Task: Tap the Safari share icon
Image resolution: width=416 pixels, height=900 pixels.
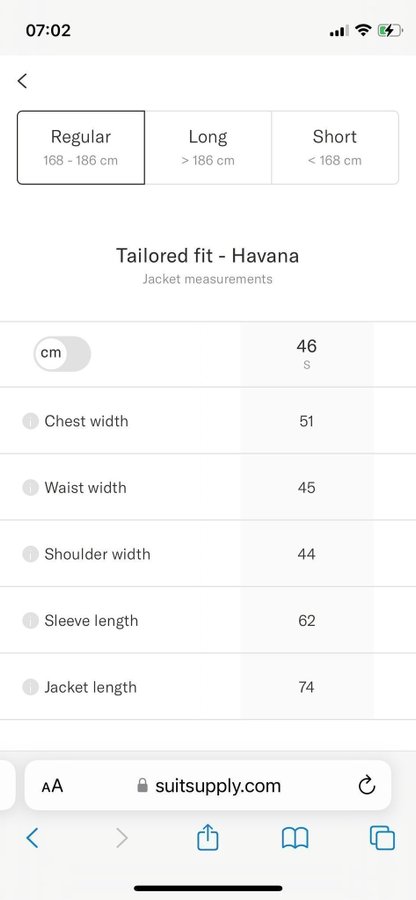Action: pyautogui.click(x=208, y=837)
